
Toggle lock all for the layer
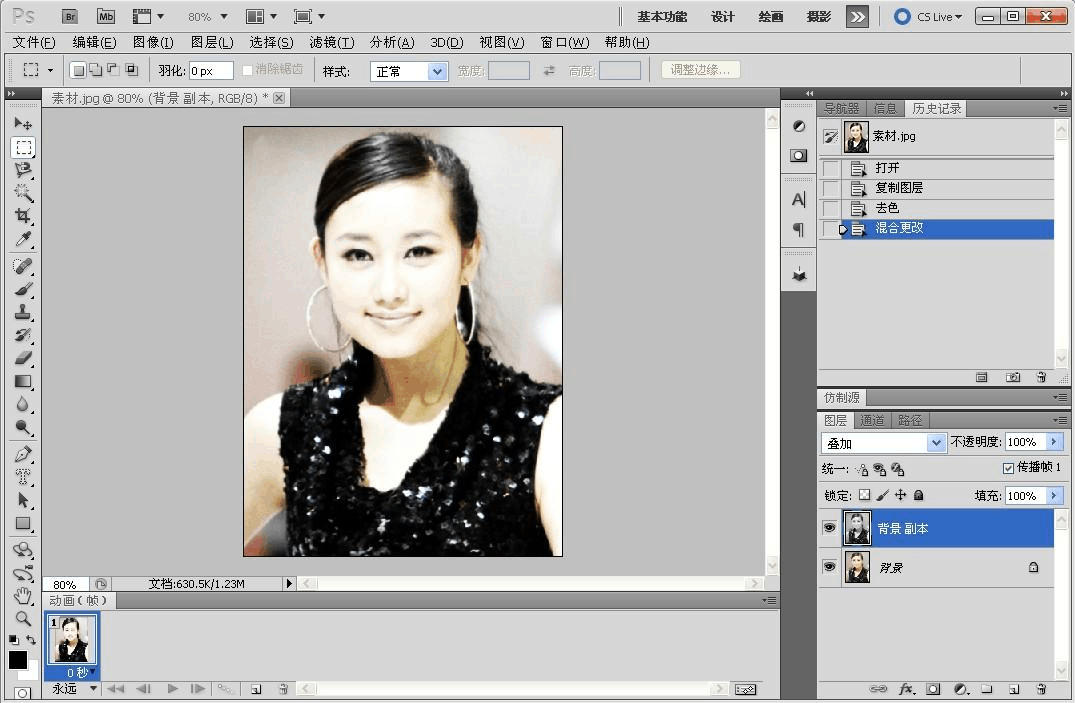click(919, 495)
